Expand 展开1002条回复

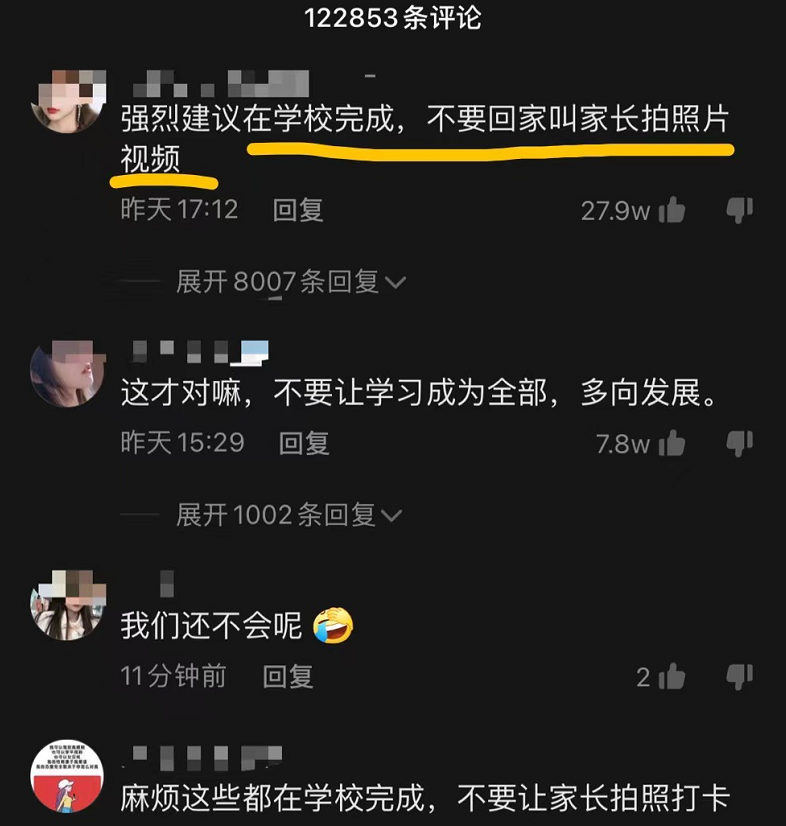289,515
